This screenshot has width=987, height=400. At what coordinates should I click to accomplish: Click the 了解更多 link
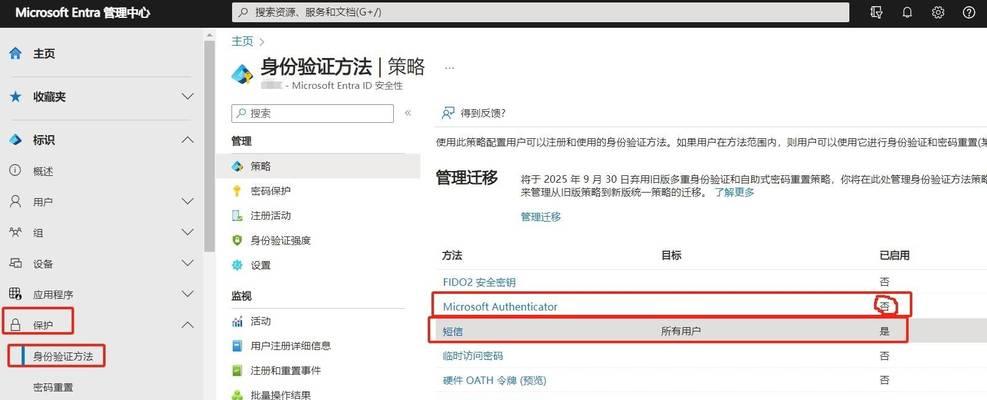tap(734, 192)
